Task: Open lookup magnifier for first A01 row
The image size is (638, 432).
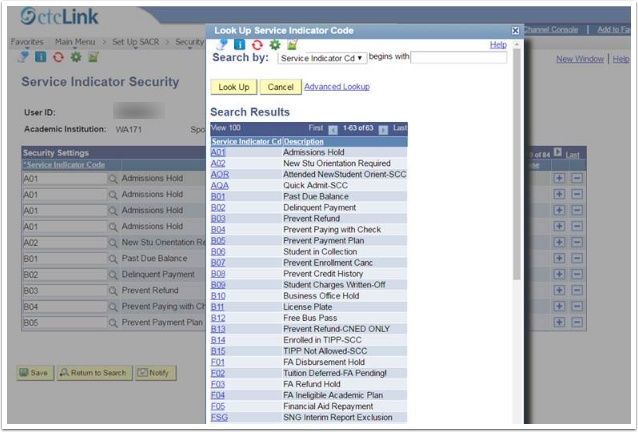Action: pos(113,179)
